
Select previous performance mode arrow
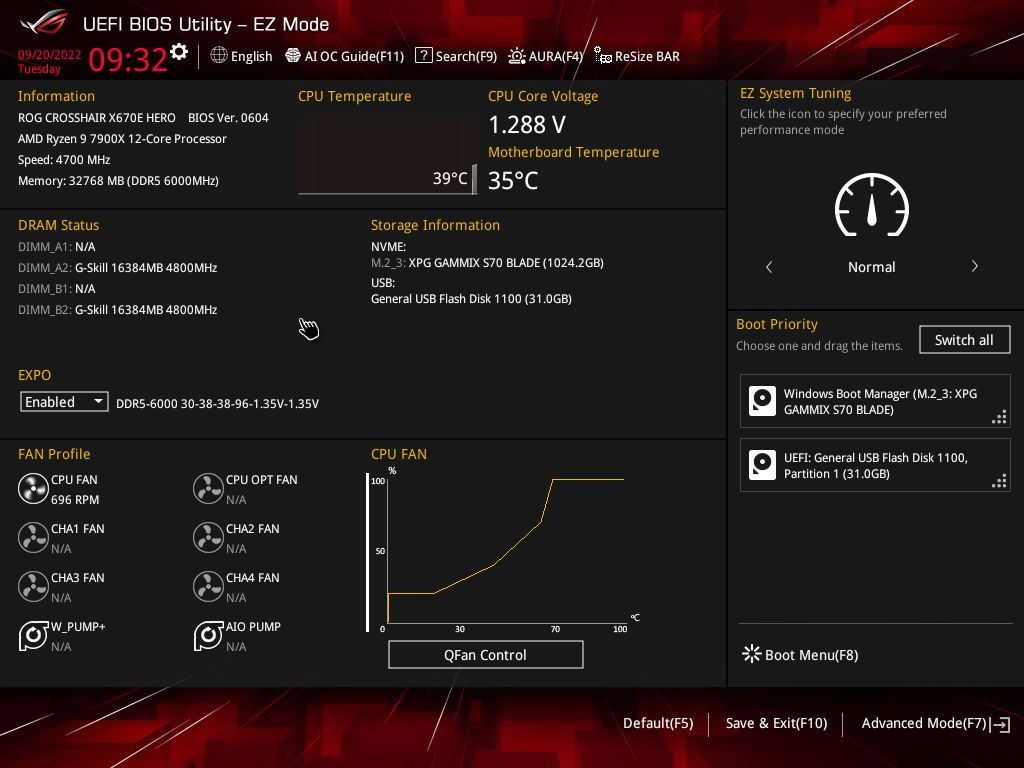(x=769, y=266)
